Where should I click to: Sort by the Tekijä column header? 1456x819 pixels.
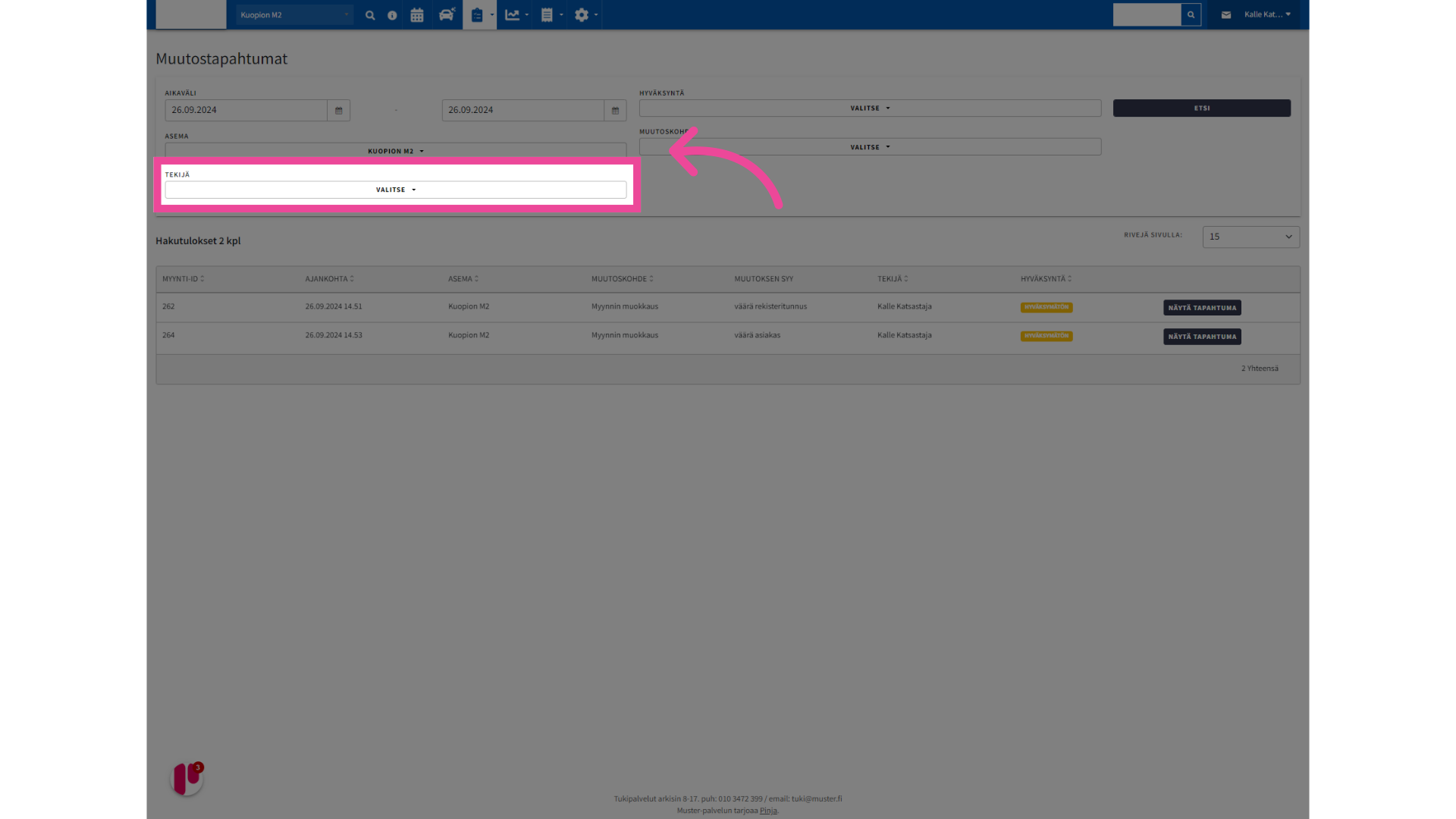coord(893,279)
